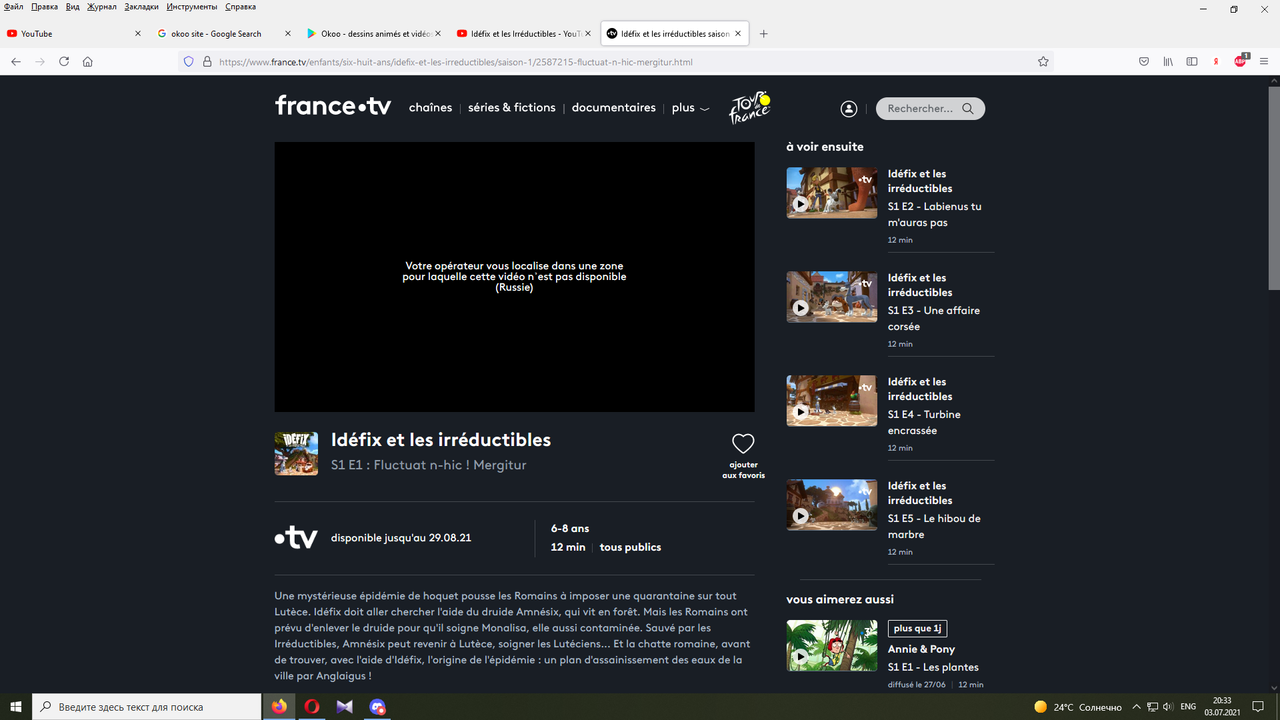Open volume control in system tray
1280x720 pixels.
1169,706
